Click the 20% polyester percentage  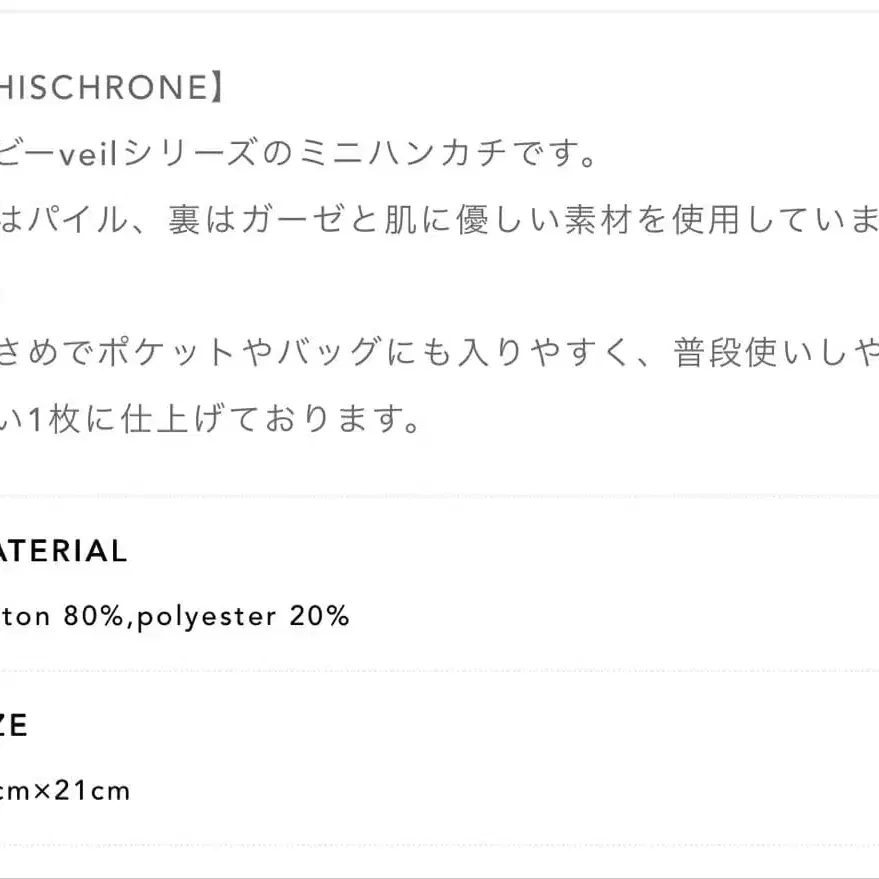(x=319, y=616)
